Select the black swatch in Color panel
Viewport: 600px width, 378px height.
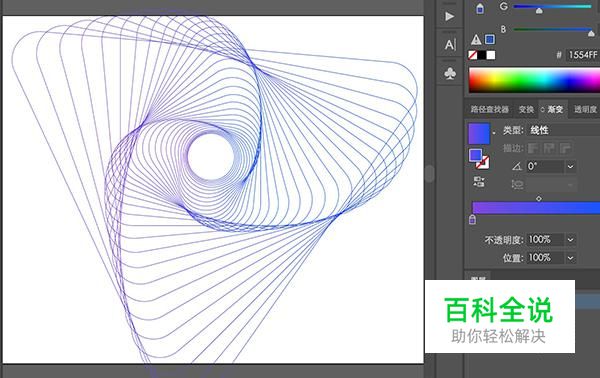(x=481, y=55)
